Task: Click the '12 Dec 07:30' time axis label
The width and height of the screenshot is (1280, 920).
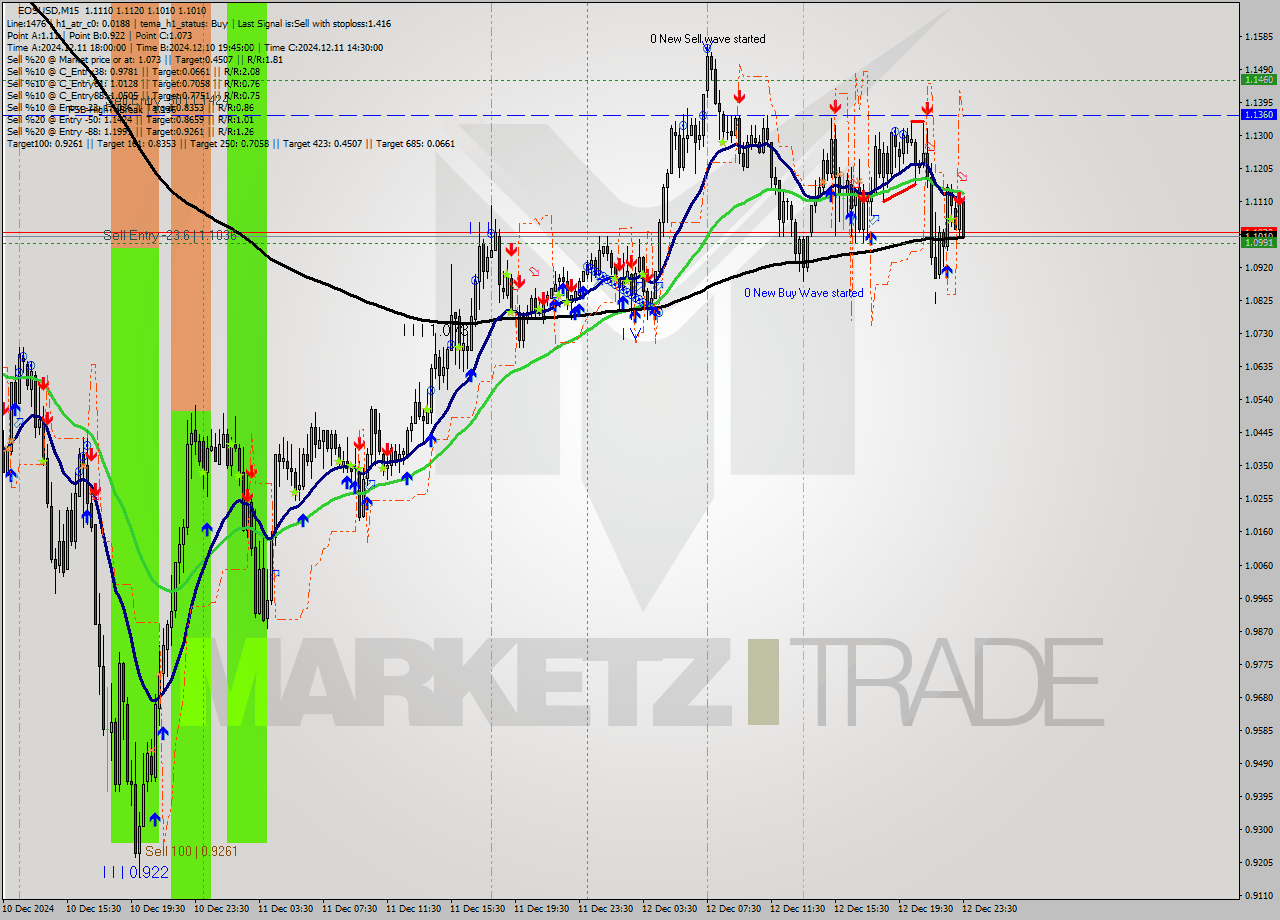Action: pyautogui.click(x=734, y=909)
